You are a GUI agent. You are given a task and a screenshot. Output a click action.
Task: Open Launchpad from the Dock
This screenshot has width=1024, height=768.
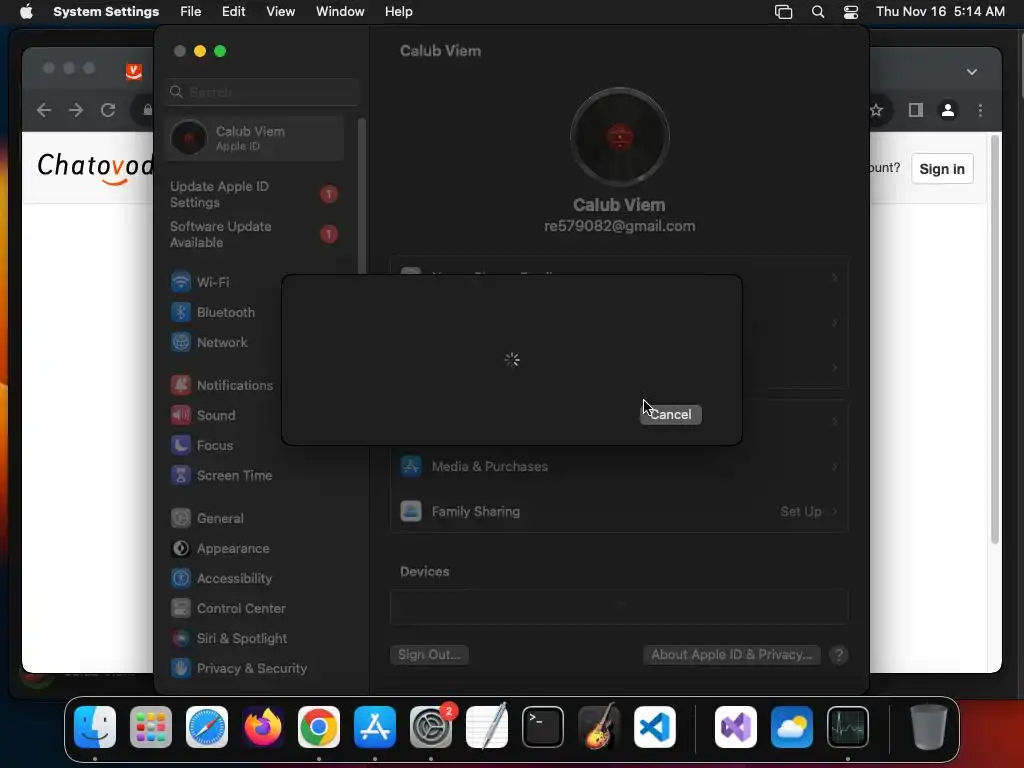[151, 727]
